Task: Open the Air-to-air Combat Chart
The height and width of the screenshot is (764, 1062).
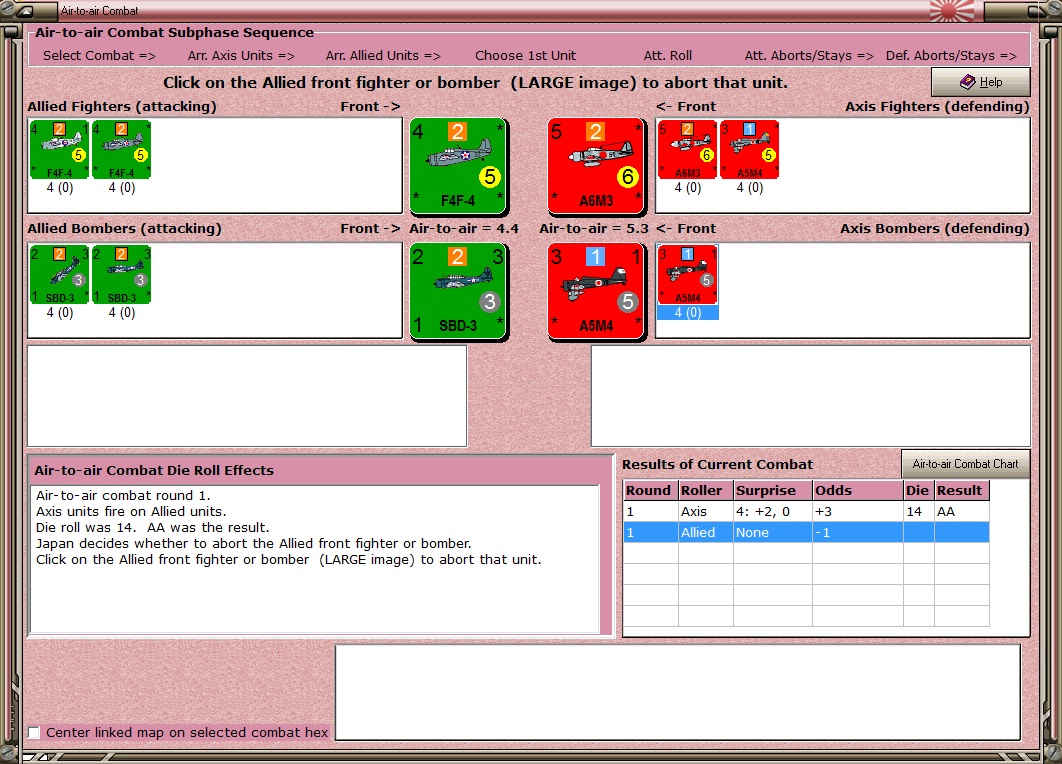Action: 965,464
